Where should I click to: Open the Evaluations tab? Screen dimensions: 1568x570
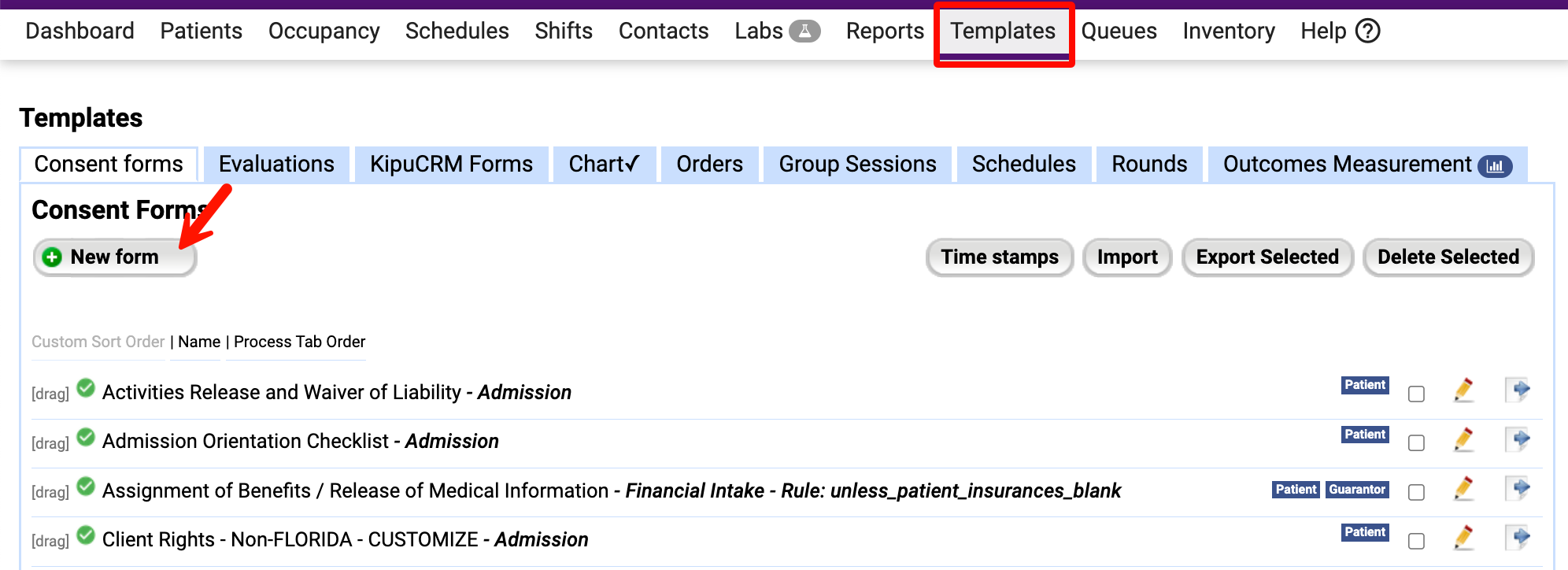click(276, 165)
